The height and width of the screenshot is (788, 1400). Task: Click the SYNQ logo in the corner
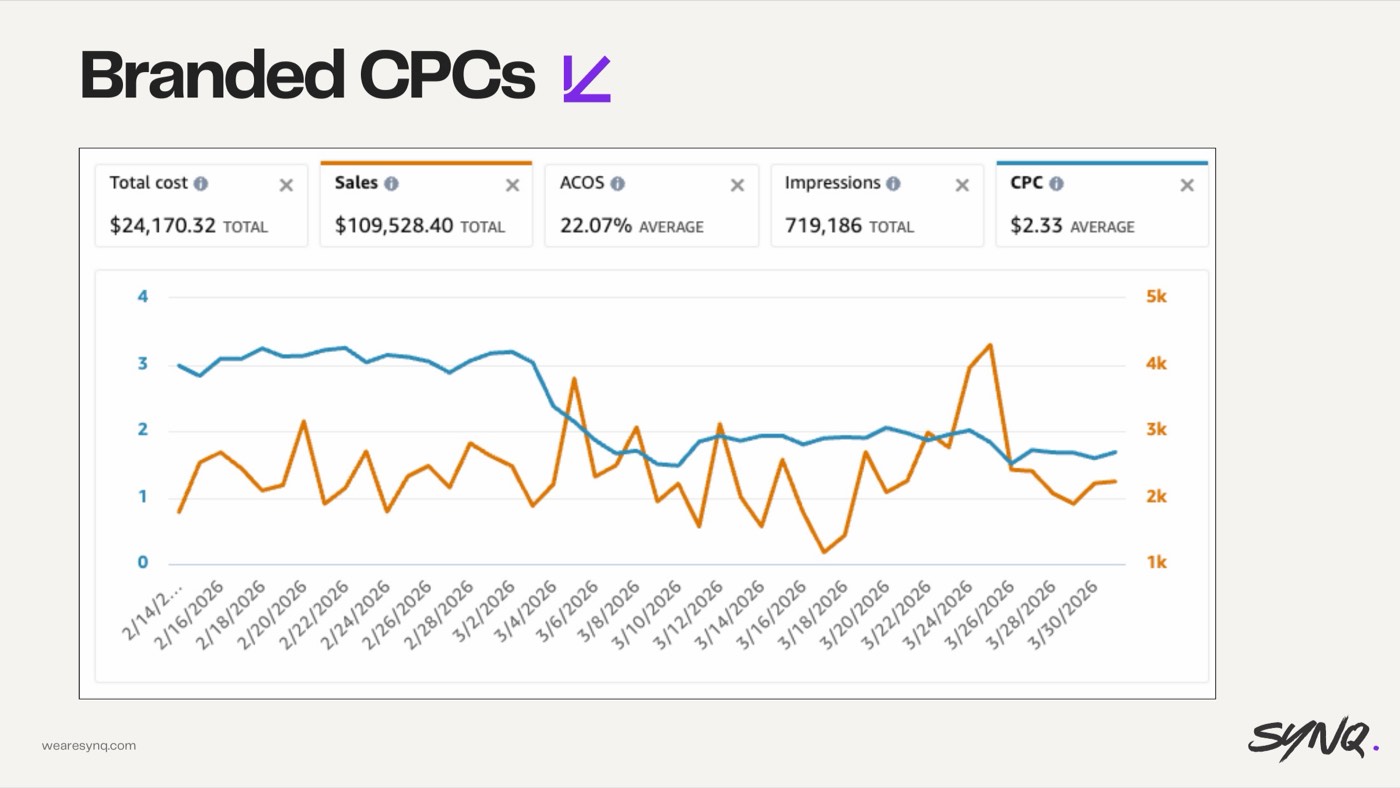[x=1313, y=741]
